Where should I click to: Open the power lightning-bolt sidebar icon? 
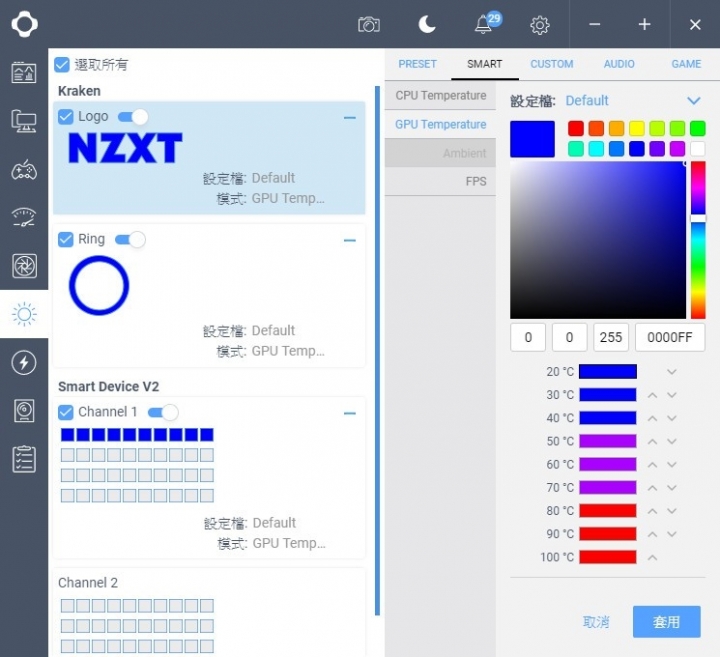coord(24,363)
